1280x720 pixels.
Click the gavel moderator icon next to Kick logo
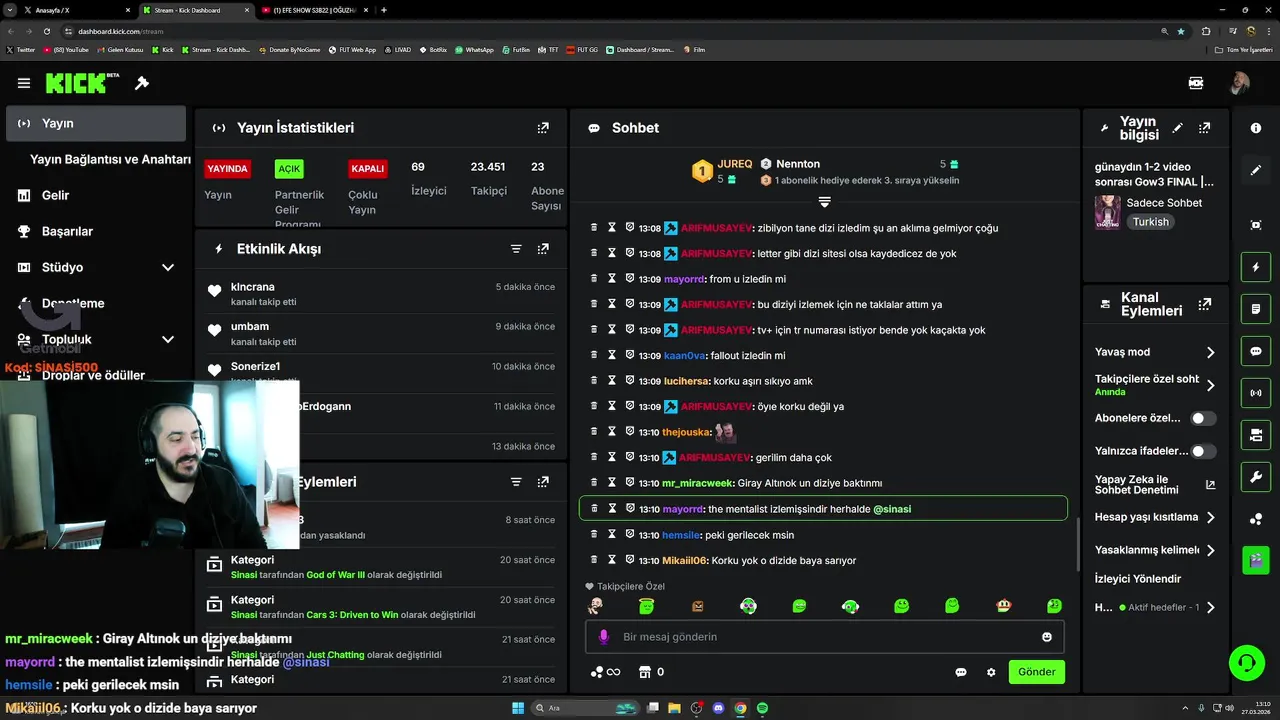pyautogui.click(x=142, y=83)
